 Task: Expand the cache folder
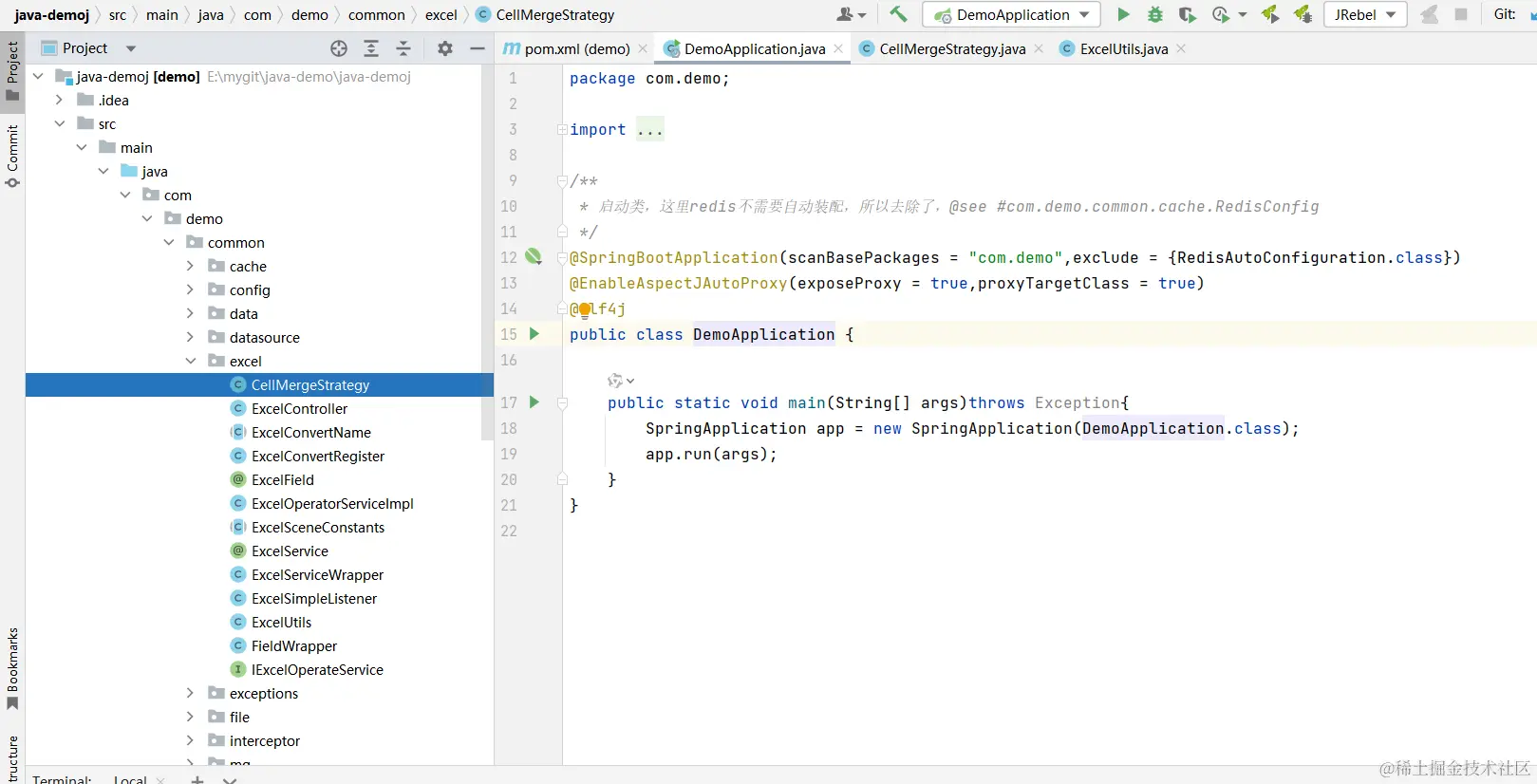click(x=190, y=266)
